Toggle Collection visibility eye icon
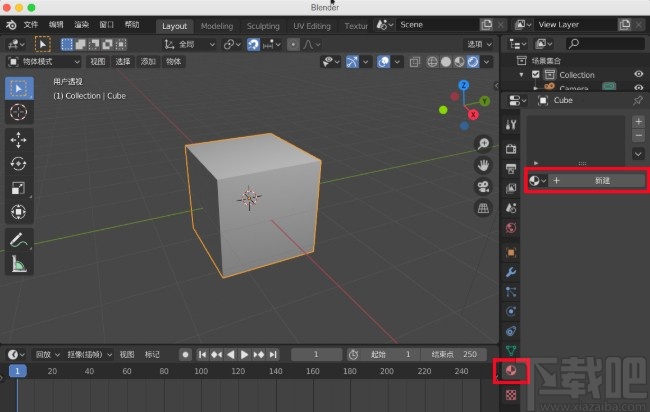This screenshot has height=412, width=650. tap(638, 74)
